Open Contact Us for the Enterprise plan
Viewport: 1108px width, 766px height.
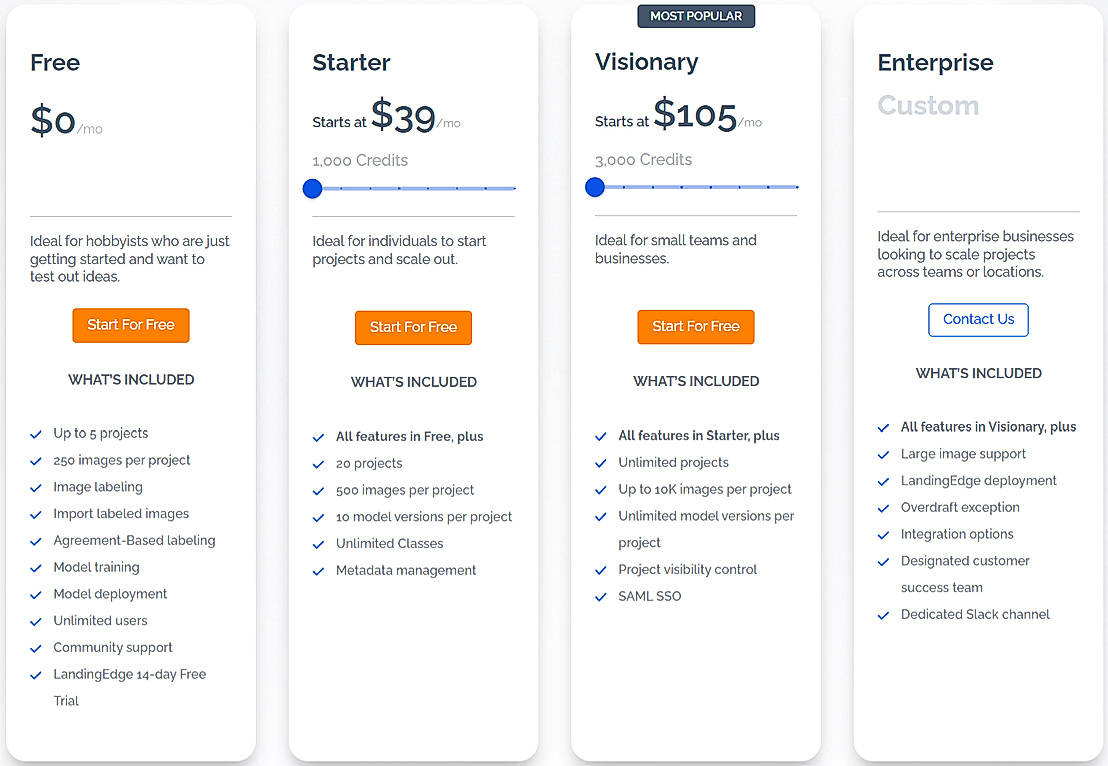(978, 320)
